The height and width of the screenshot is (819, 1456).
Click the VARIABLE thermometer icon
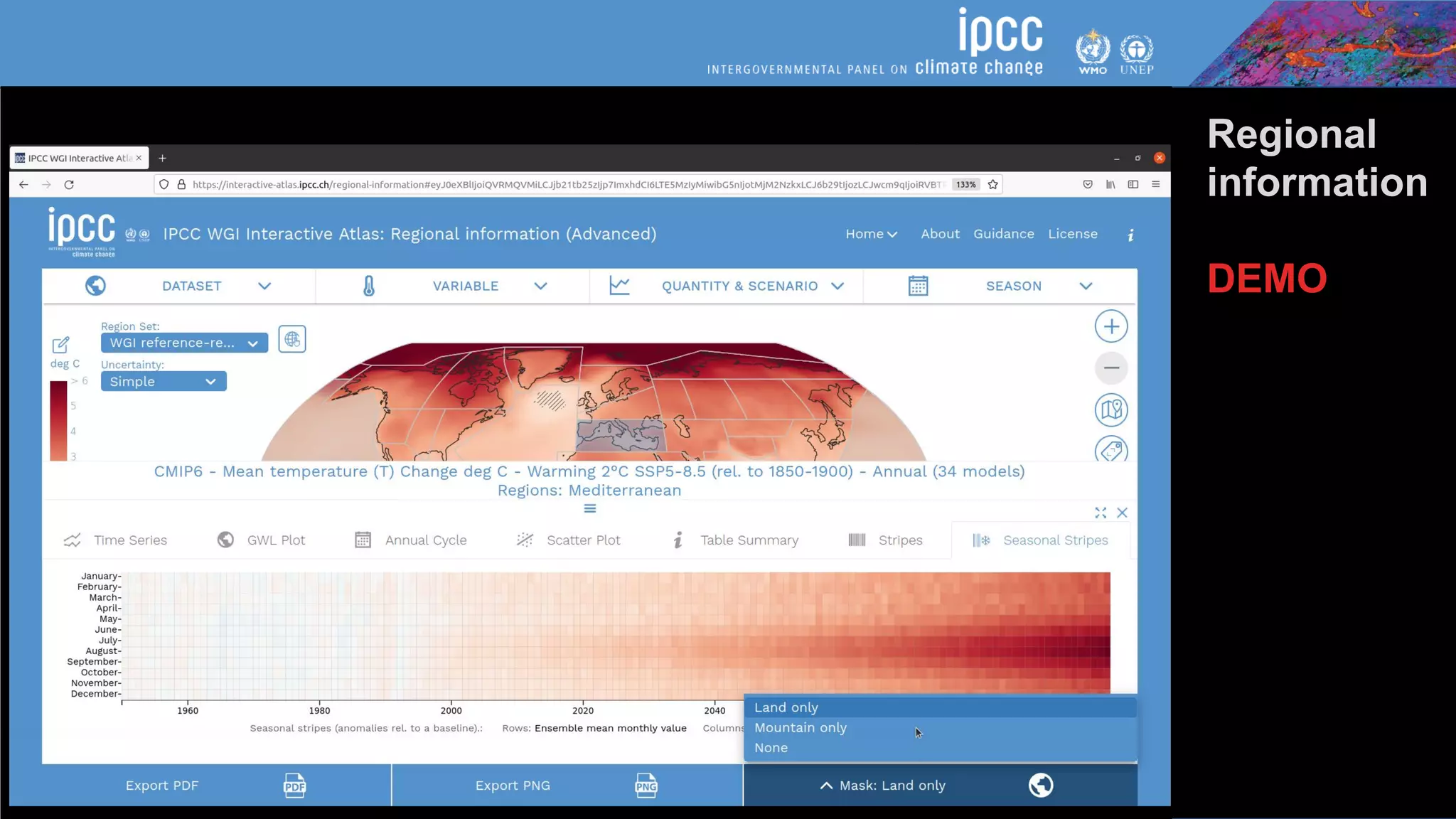[369, 286]
